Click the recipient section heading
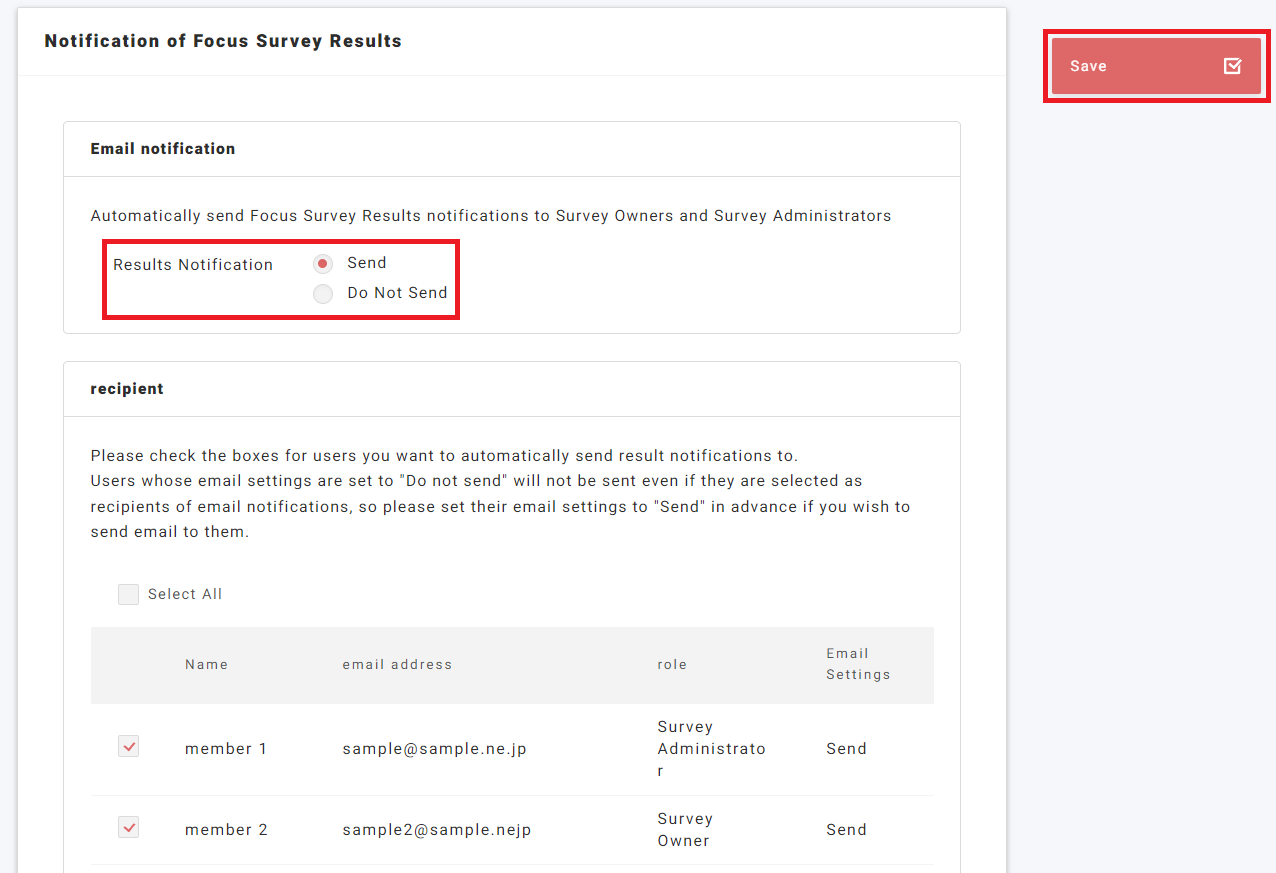 tap(127, 389)
